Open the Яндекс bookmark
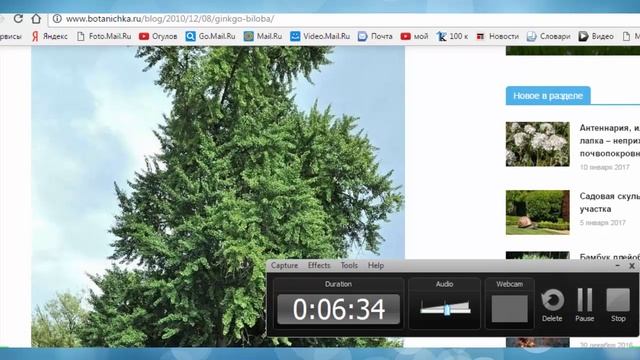This screenshot has height=360, width=640. (x=50, y=36)
